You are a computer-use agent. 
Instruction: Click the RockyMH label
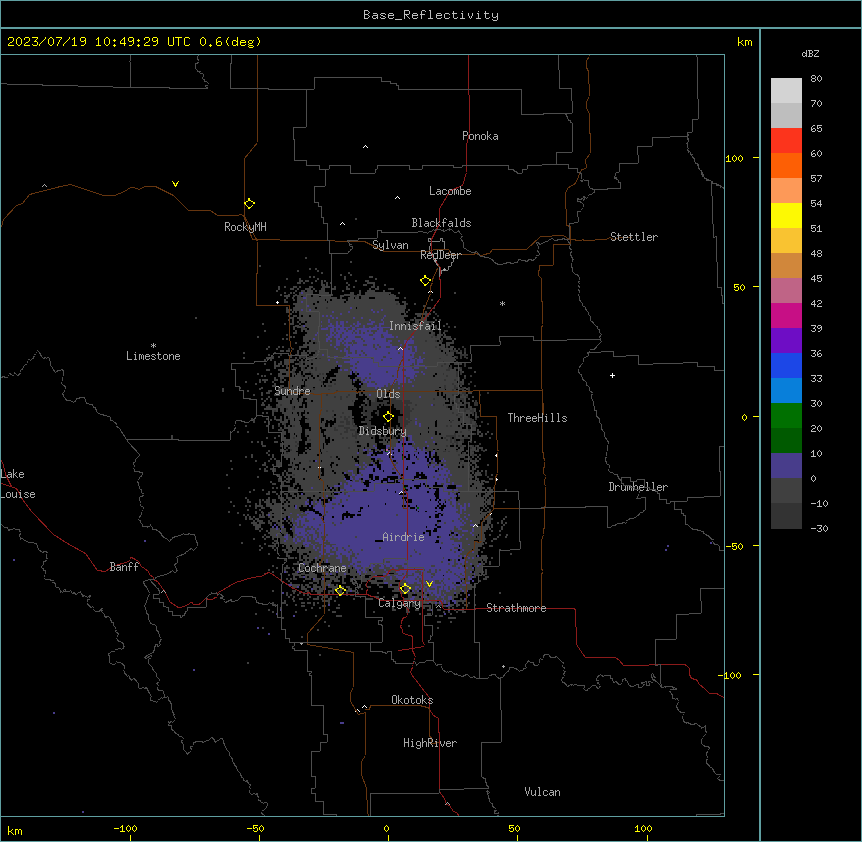245,227
